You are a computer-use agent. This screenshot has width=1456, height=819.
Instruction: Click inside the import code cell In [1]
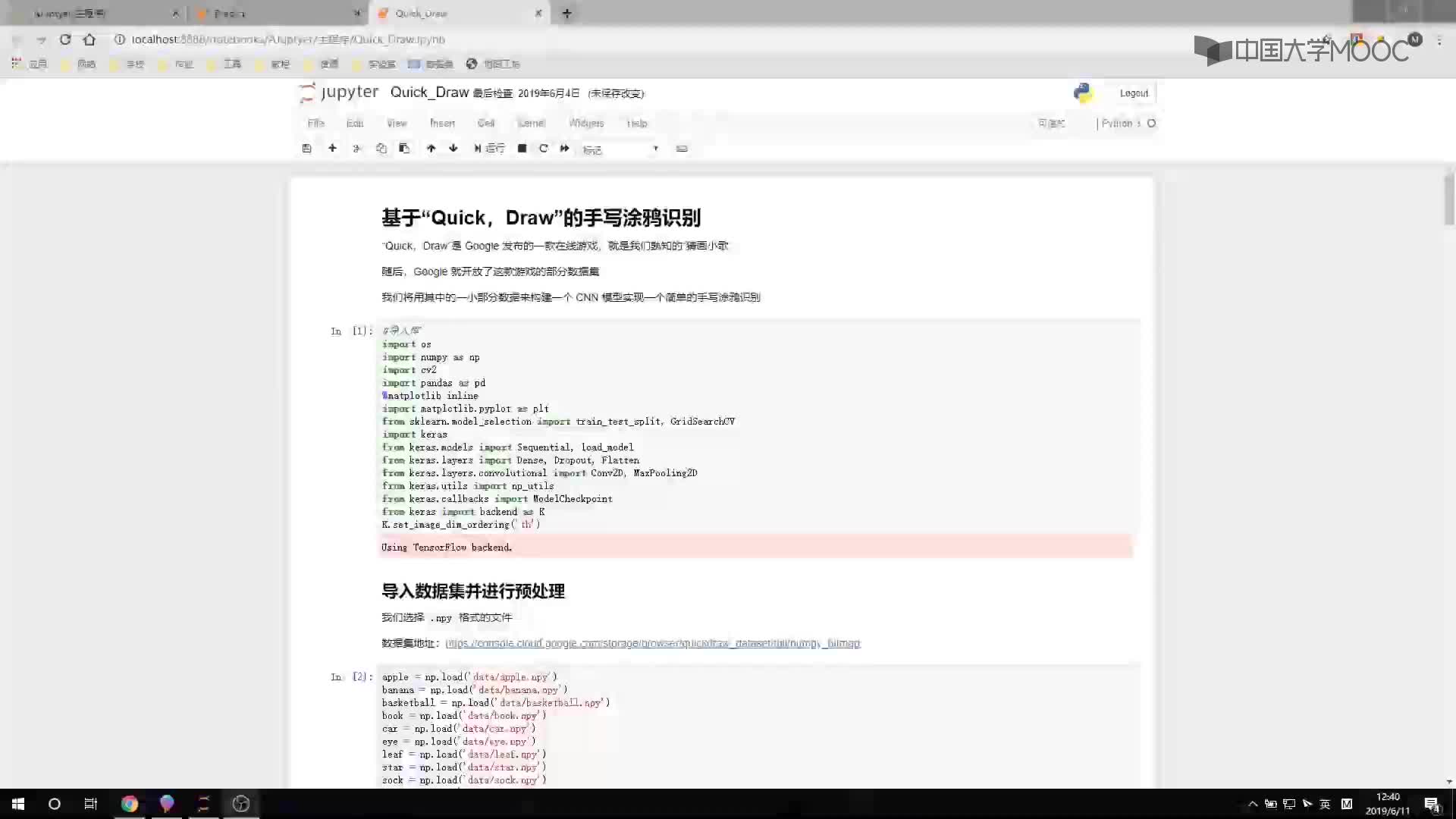tap(758, 427)
